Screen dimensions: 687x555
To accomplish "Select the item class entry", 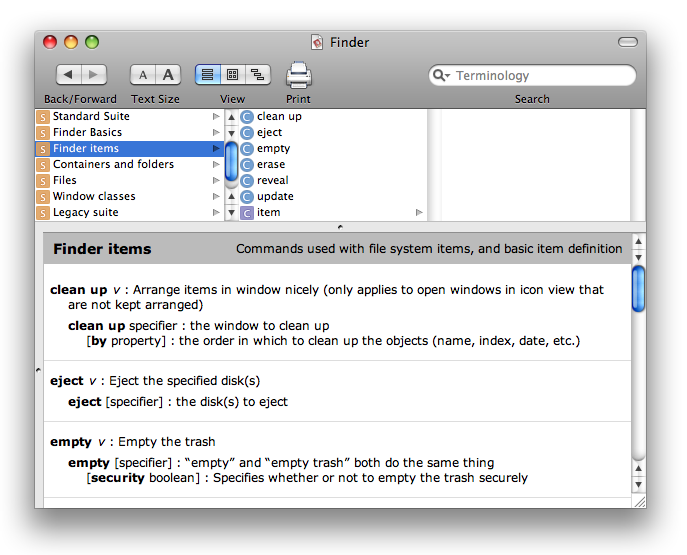I will coord(333,212).
